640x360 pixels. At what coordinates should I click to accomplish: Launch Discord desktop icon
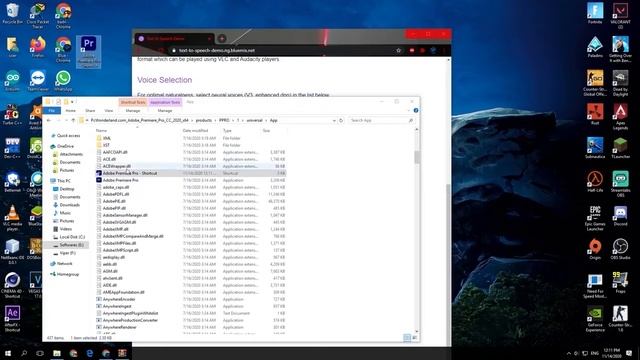[620, 216]
